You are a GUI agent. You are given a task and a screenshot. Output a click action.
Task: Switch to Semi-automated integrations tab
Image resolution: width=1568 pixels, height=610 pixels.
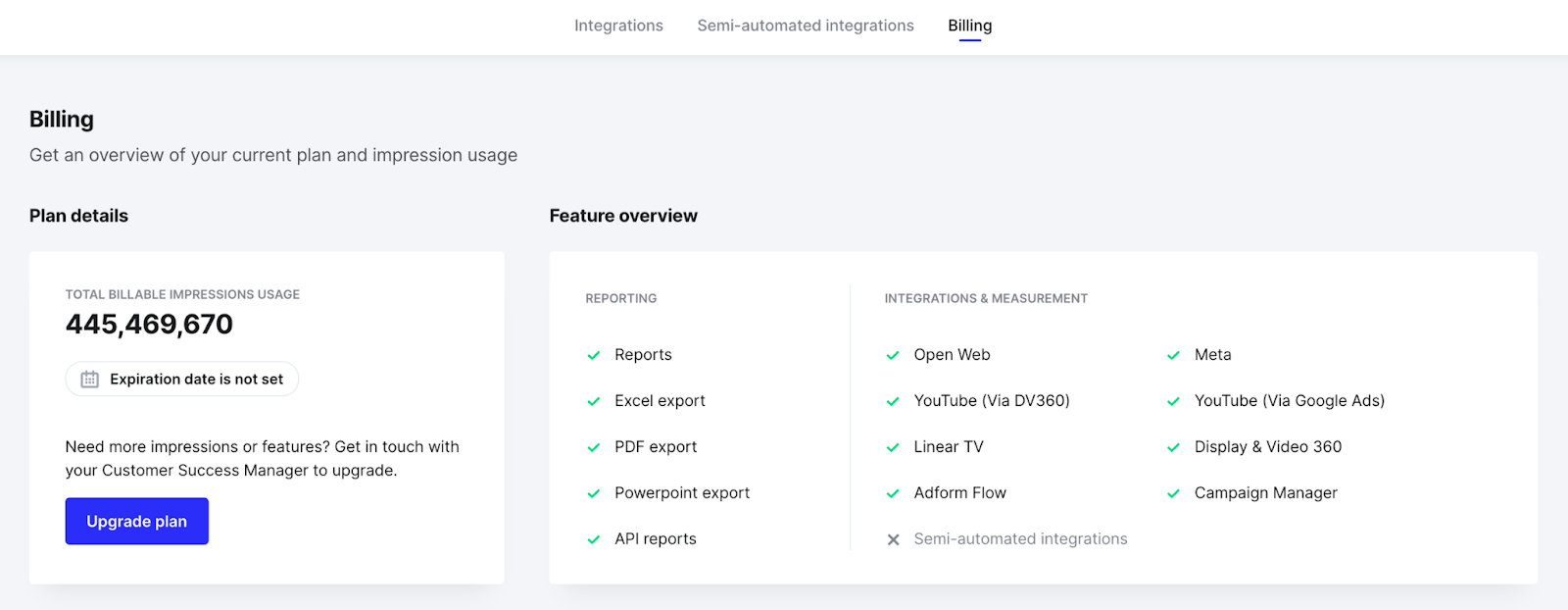(x=806, y=25)
